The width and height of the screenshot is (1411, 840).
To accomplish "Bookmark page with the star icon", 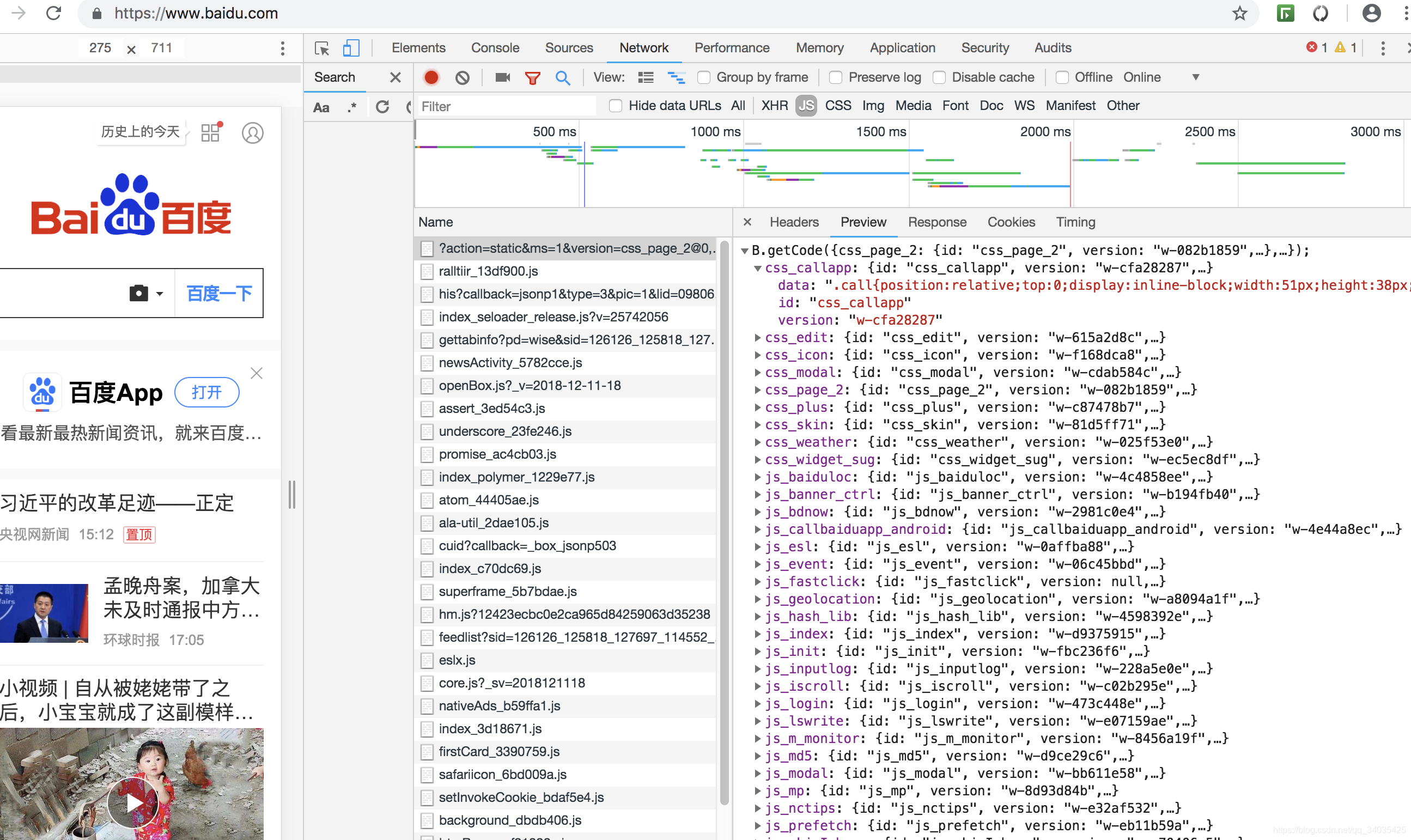I will (1239, 13).
